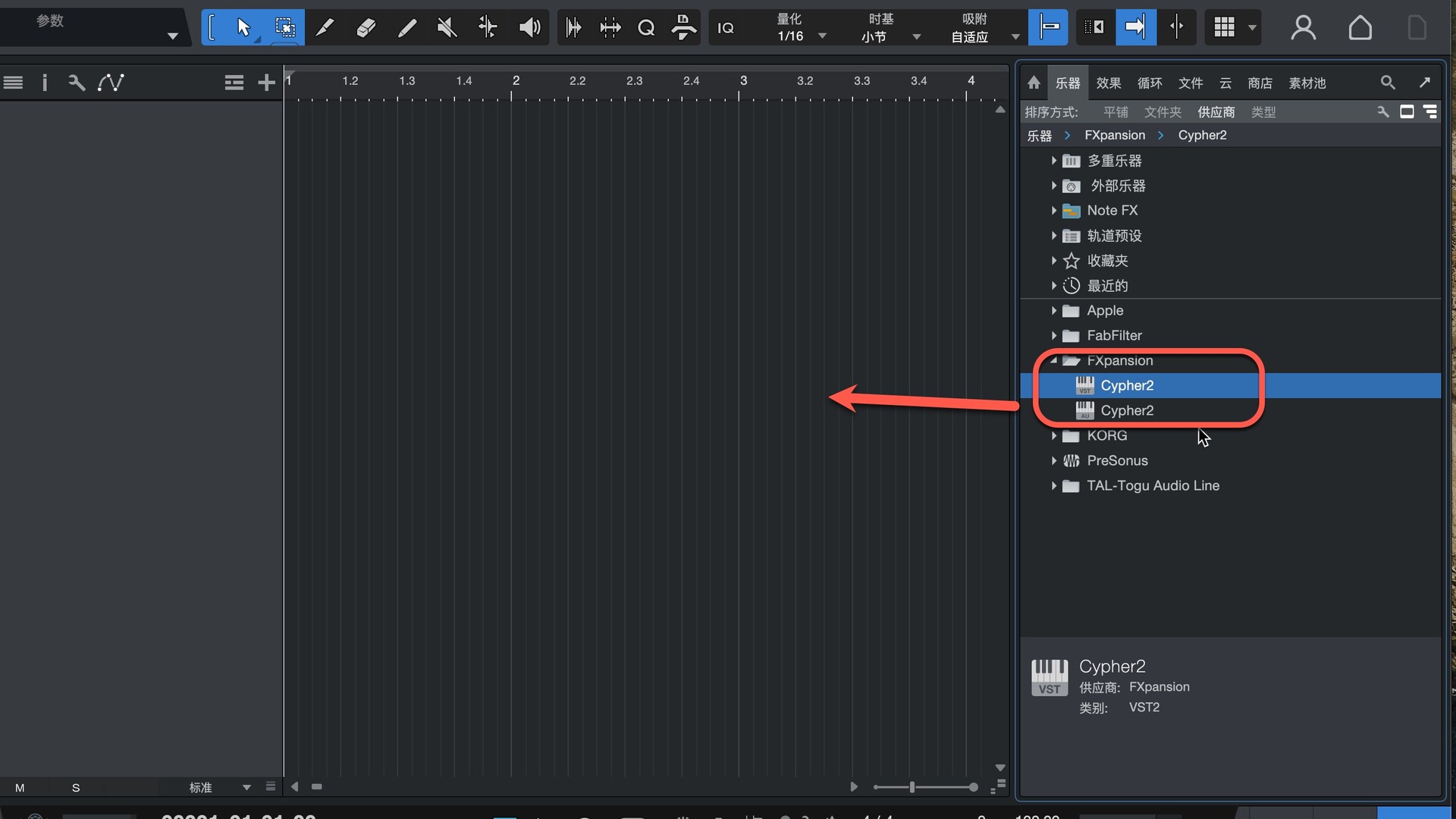The height and width of the screenshot is (819, 1456).
Task: Toggle the snap button
Action: 1049,28
